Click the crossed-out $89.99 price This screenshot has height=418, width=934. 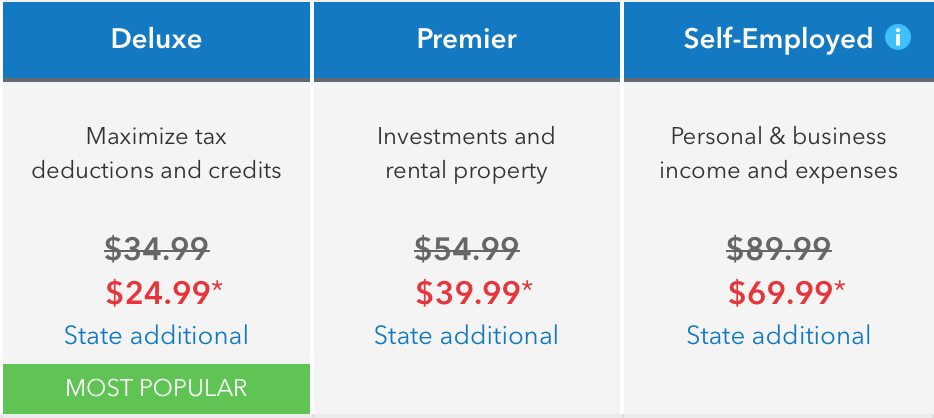pos(779,248)
